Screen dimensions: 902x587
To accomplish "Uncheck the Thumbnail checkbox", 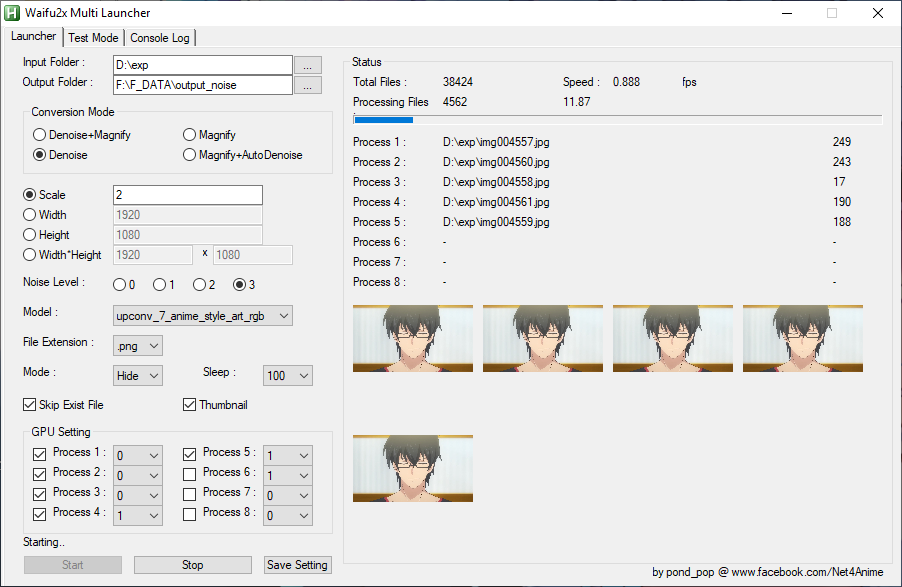I will (190, 405).
